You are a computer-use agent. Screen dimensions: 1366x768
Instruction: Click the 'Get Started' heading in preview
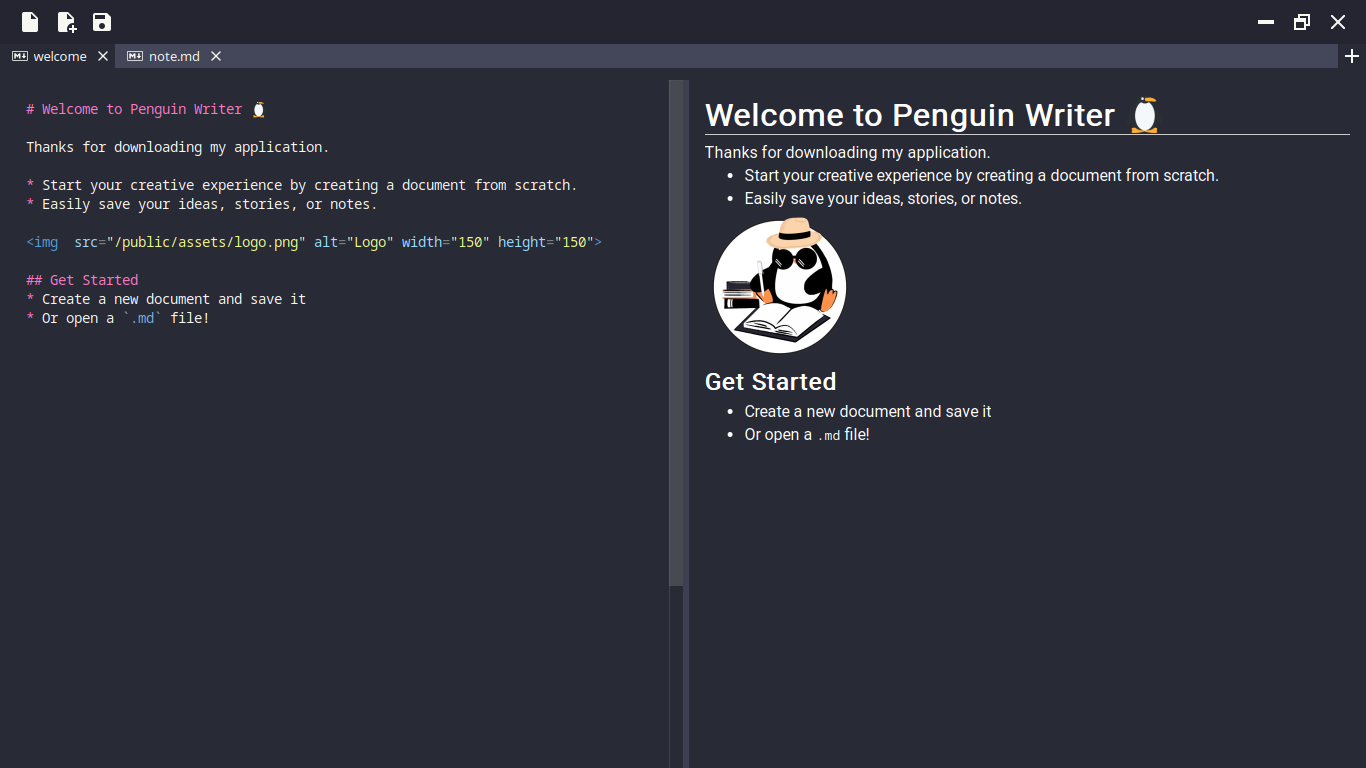pos(770,382)
